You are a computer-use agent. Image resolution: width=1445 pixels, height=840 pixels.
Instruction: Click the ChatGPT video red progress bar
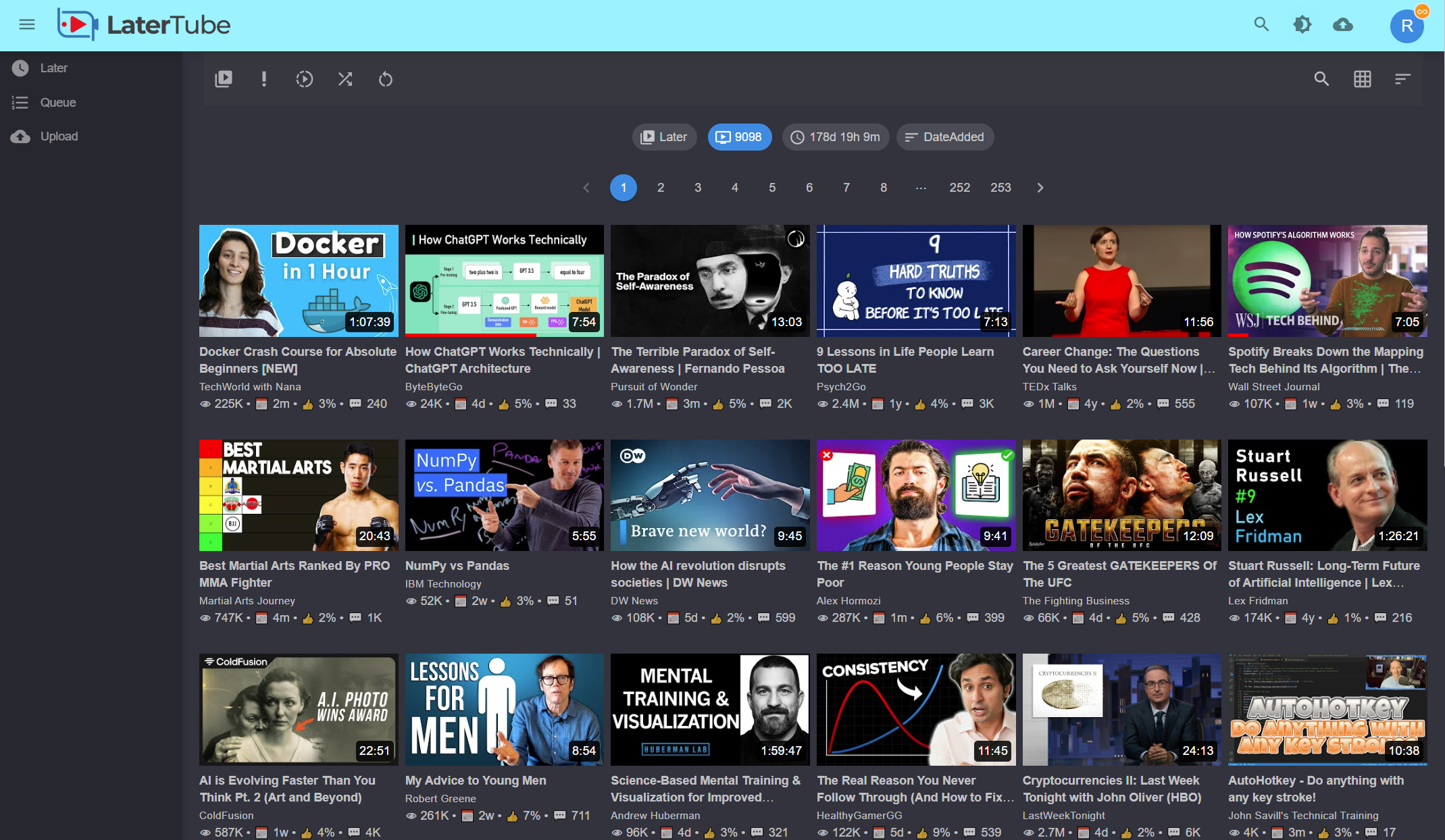point(471,334)
